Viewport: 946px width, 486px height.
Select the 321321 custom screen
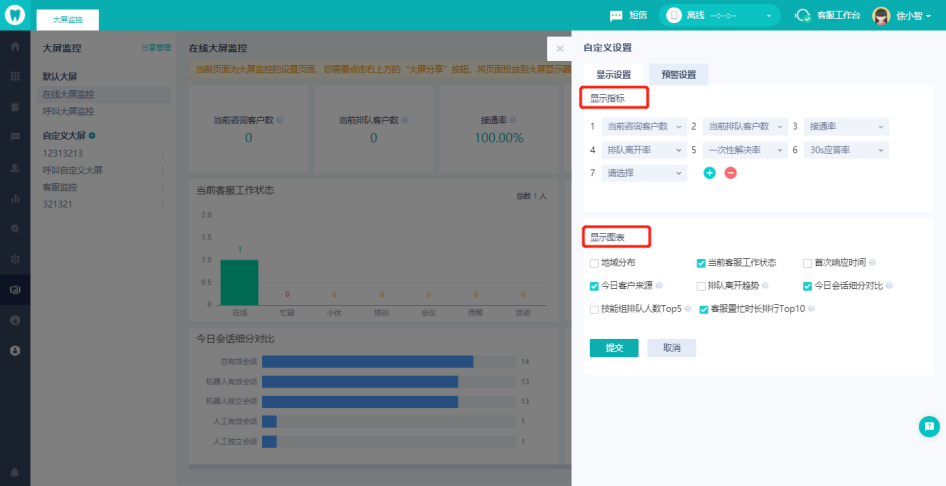click(57, 204)
